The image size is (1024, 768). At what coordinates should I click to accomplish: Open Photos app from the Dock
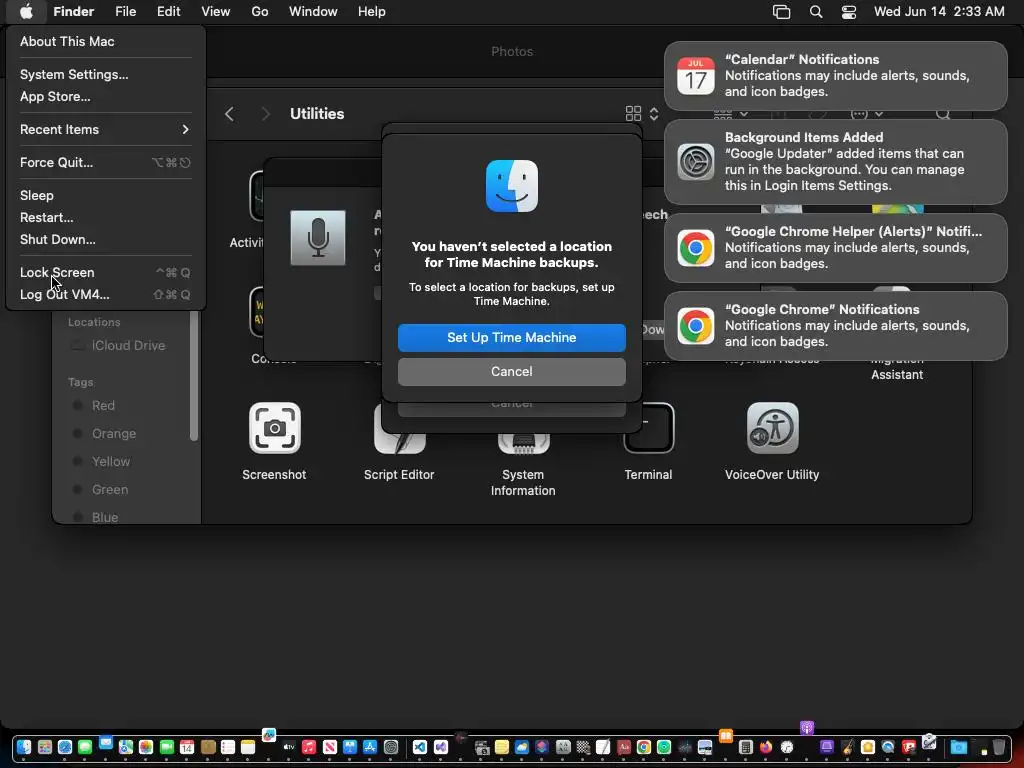click(146, 747)
